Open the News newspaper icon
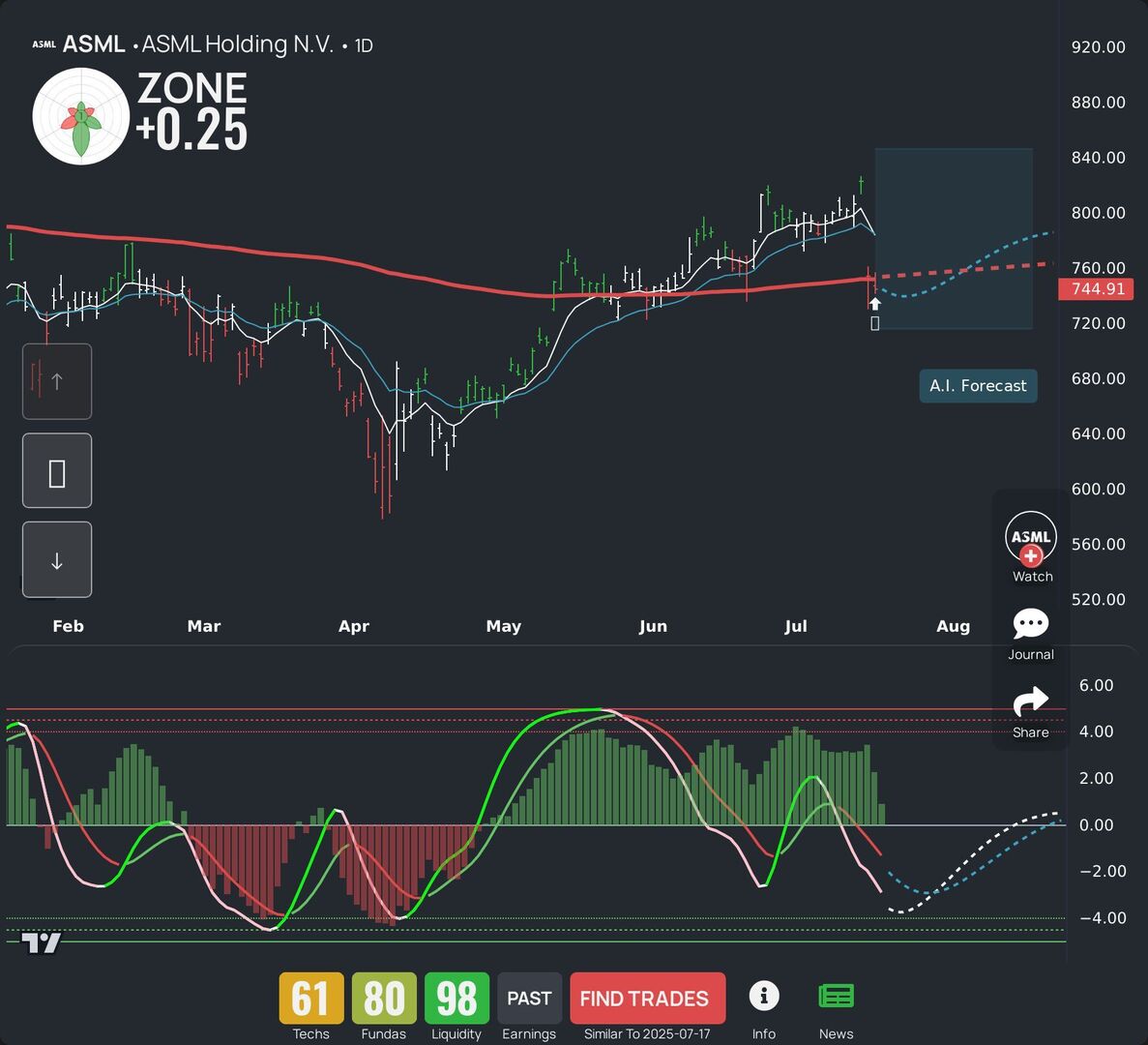 pos(837,997)
